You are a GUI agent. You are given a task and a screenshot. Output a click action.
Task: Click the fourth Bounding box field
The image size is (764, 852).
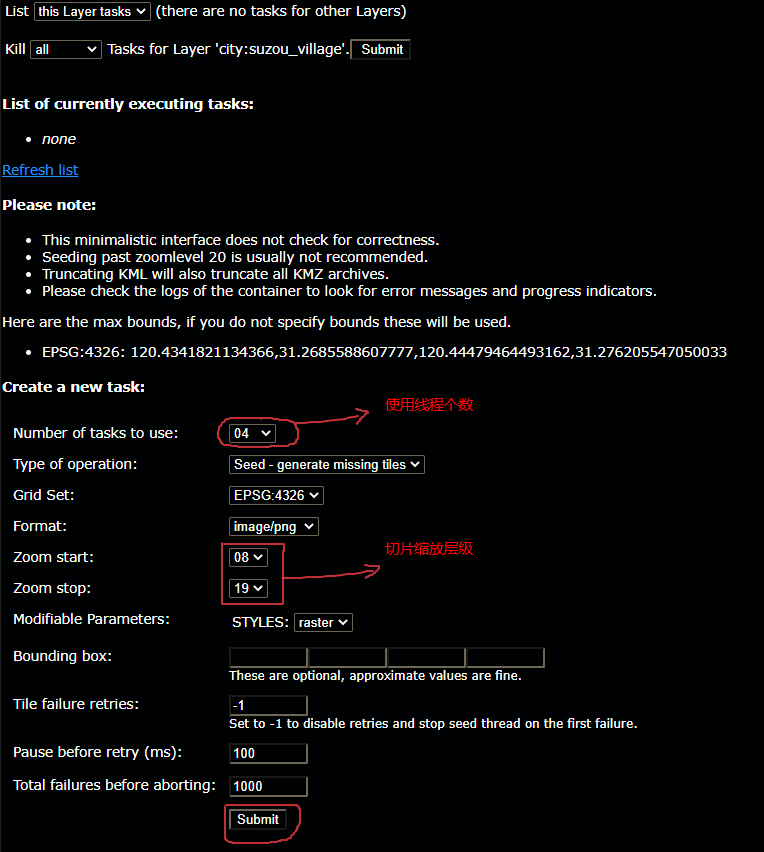[505, 657]
